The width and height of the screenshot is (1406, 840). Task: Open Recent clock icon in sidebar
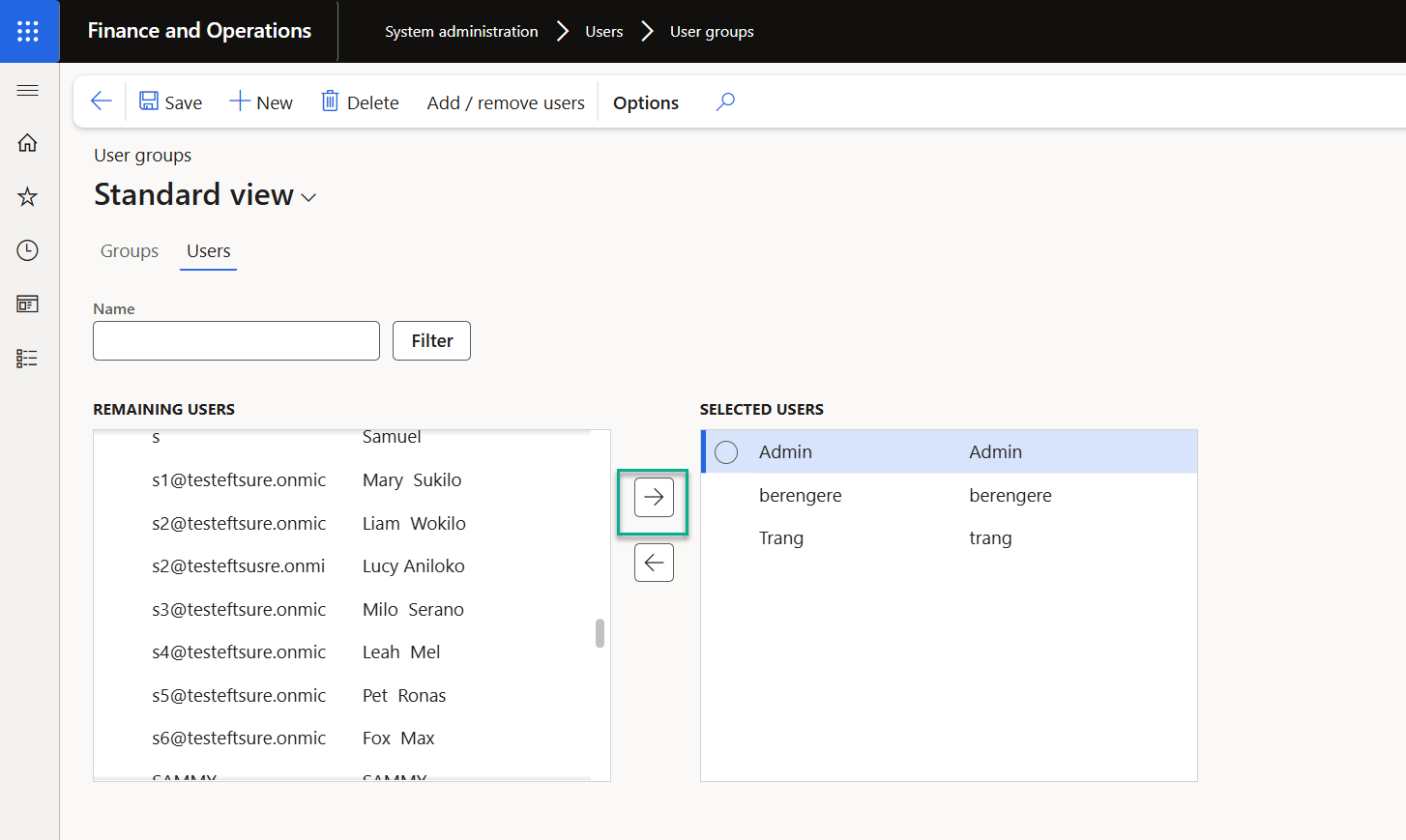point(28,250)
